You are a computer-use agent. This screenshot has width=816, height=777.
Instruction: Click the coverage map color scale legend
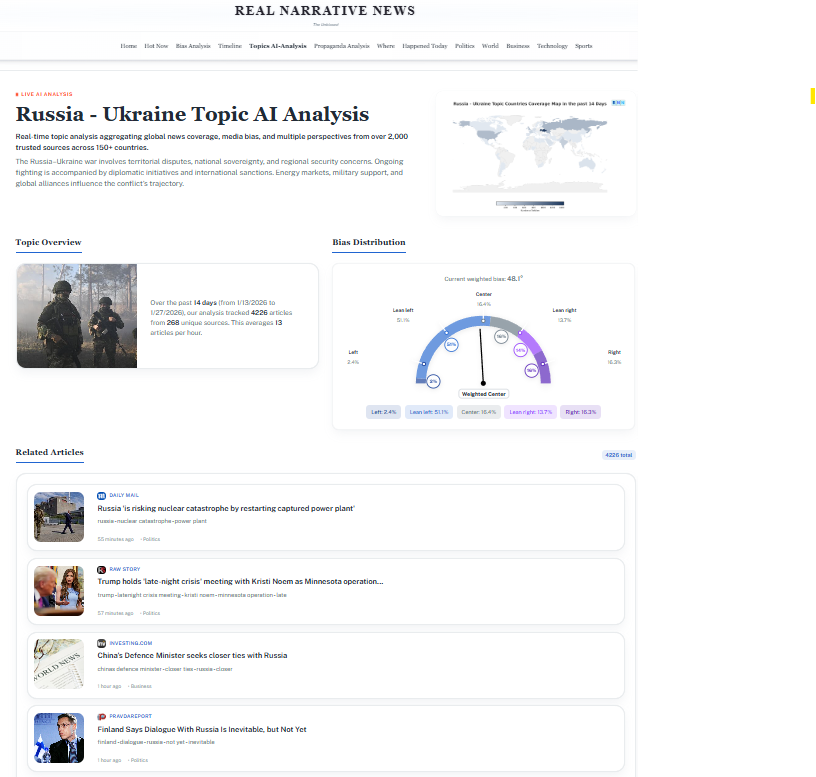tap(532, 202)
